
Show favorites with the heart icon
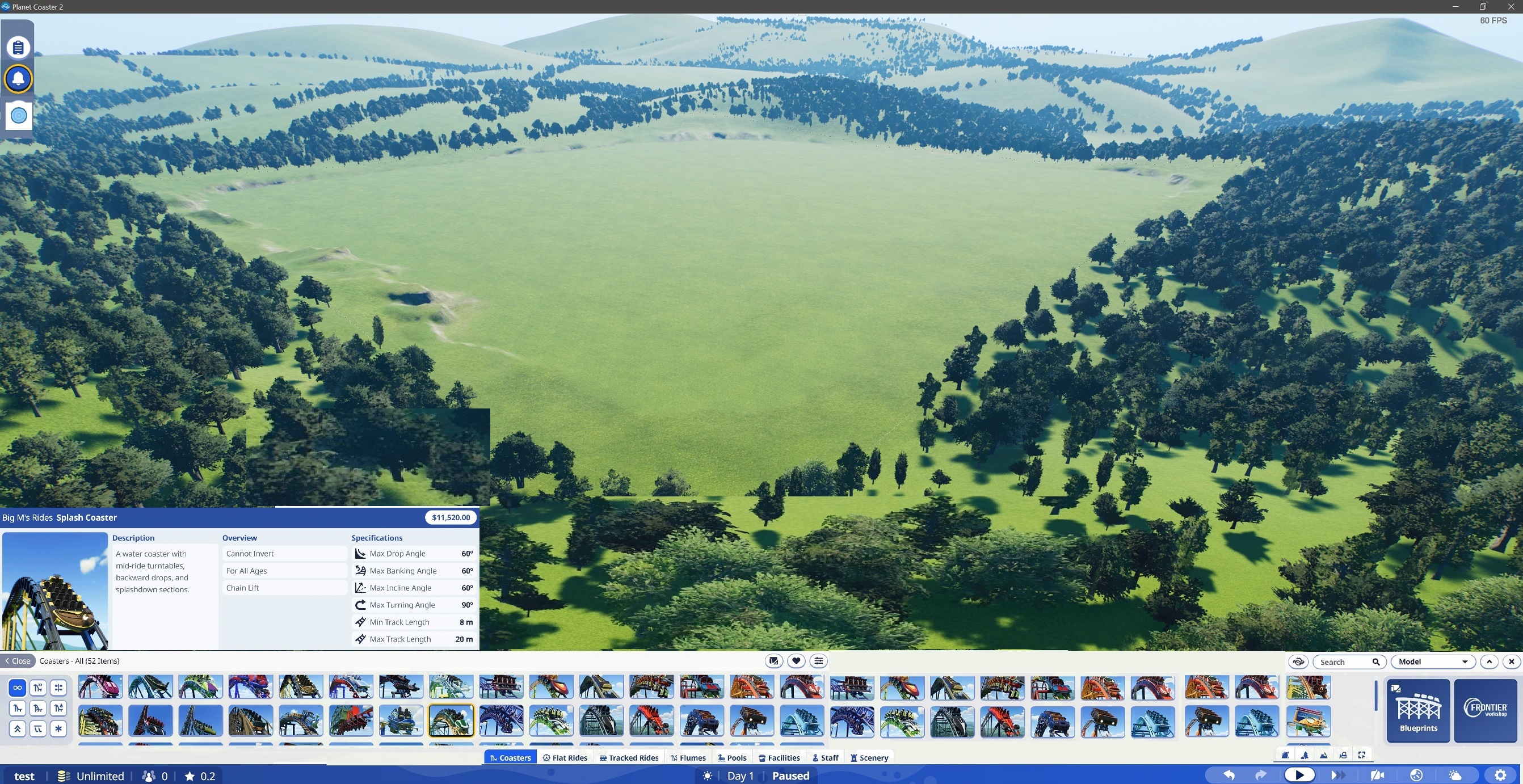pyautogui.click(x=796, y=661)
